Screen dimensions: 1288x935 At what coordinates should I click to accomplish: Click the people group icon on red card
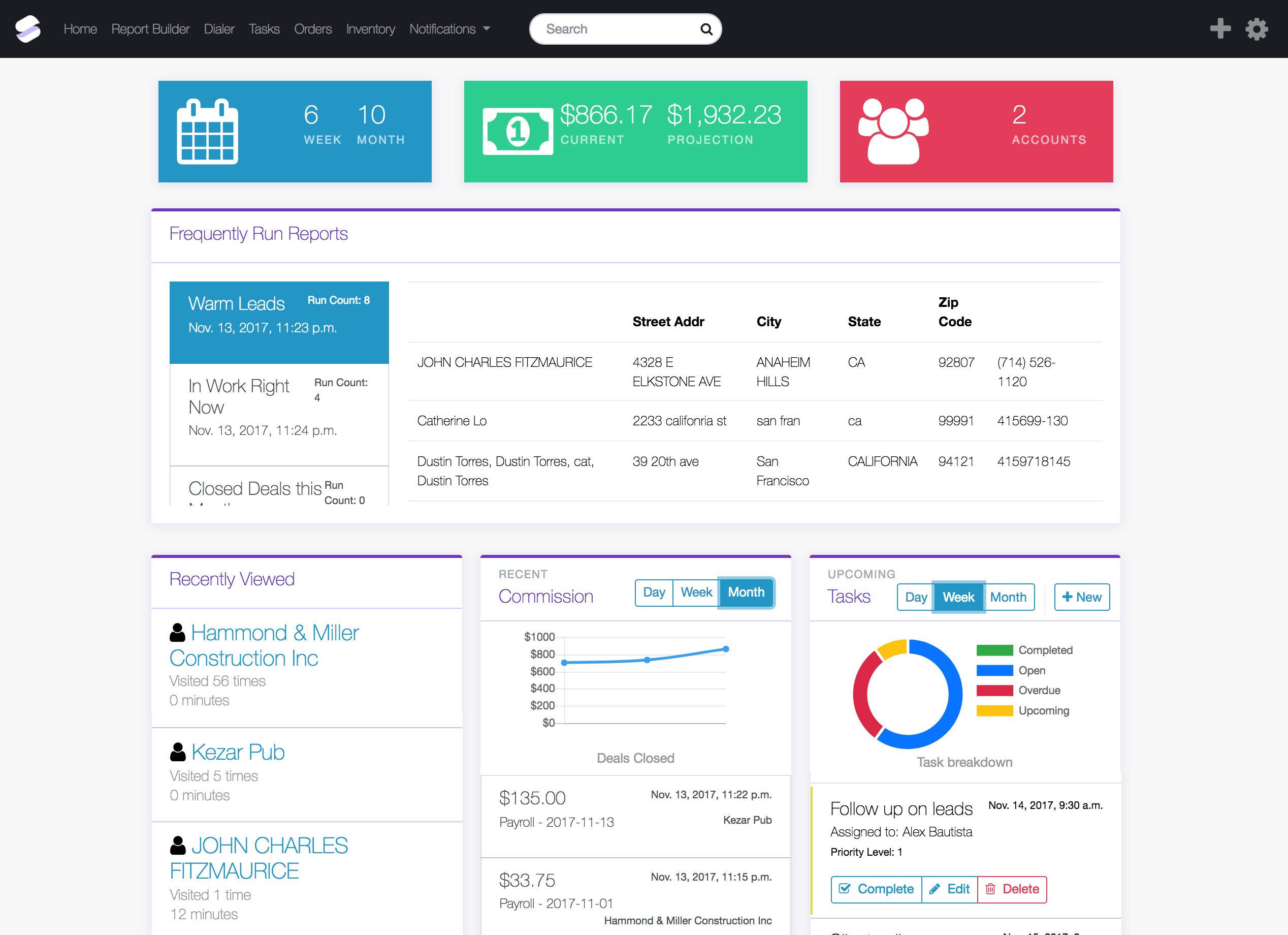tap(893, 132)
